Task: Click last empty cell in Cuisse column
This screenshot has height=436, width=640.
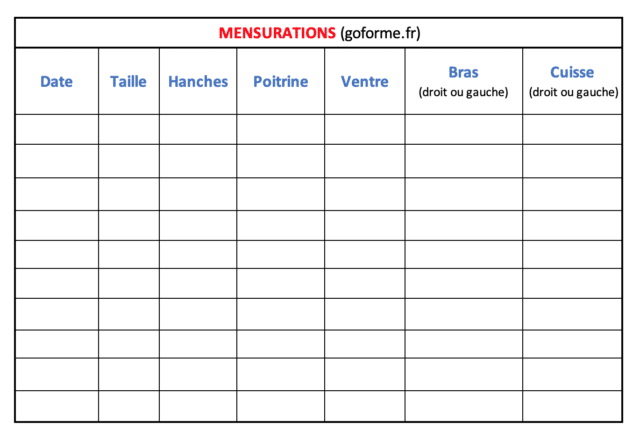Action: click(x=572, y=405)
